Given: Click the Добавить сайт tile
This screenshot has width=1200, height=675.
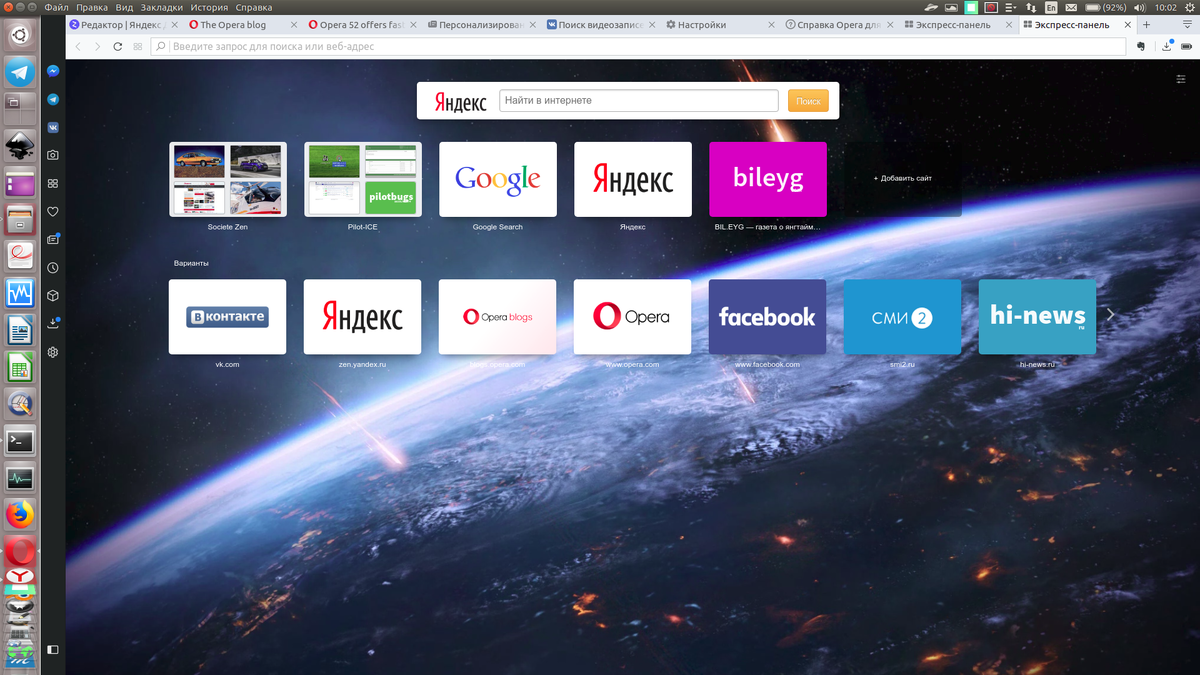Looking at the screenshot, I should (902, 180).
